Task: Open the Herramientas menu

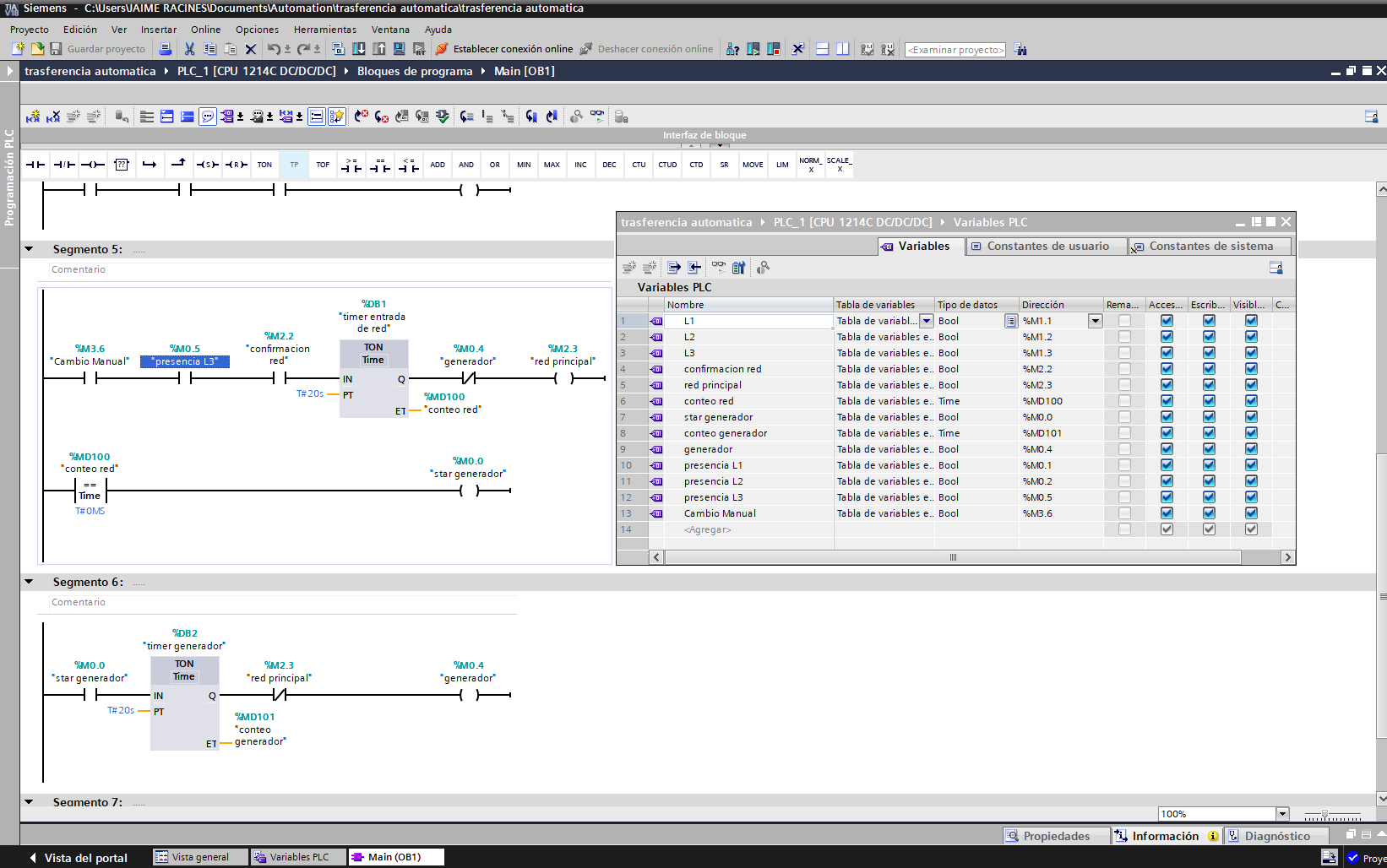Action: [325, 30]
